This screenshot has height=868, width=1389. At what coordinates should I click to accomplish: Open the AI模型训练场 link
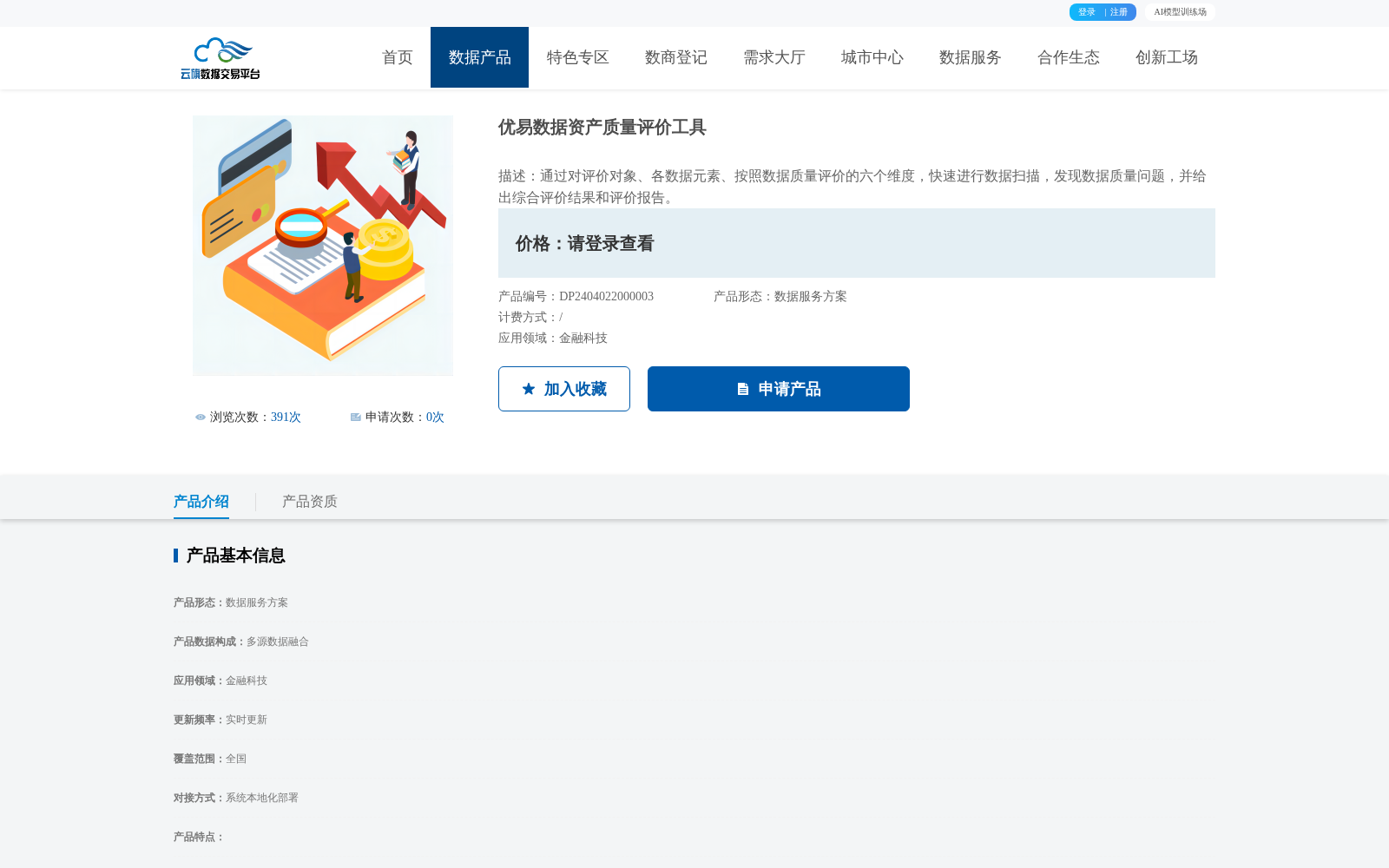point(1180,12)
